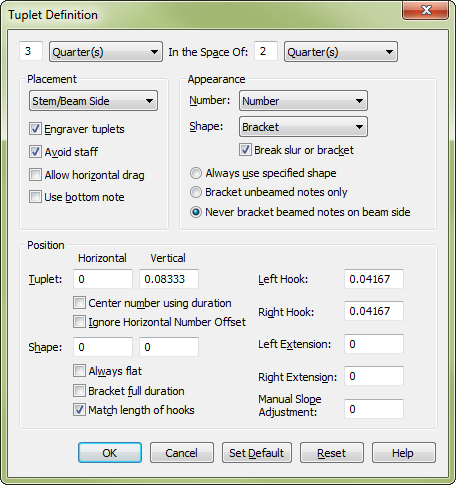Expand the Number appearance dropdown
The height and width of the screenshot is (485, 456).
(x=303, y=101)
